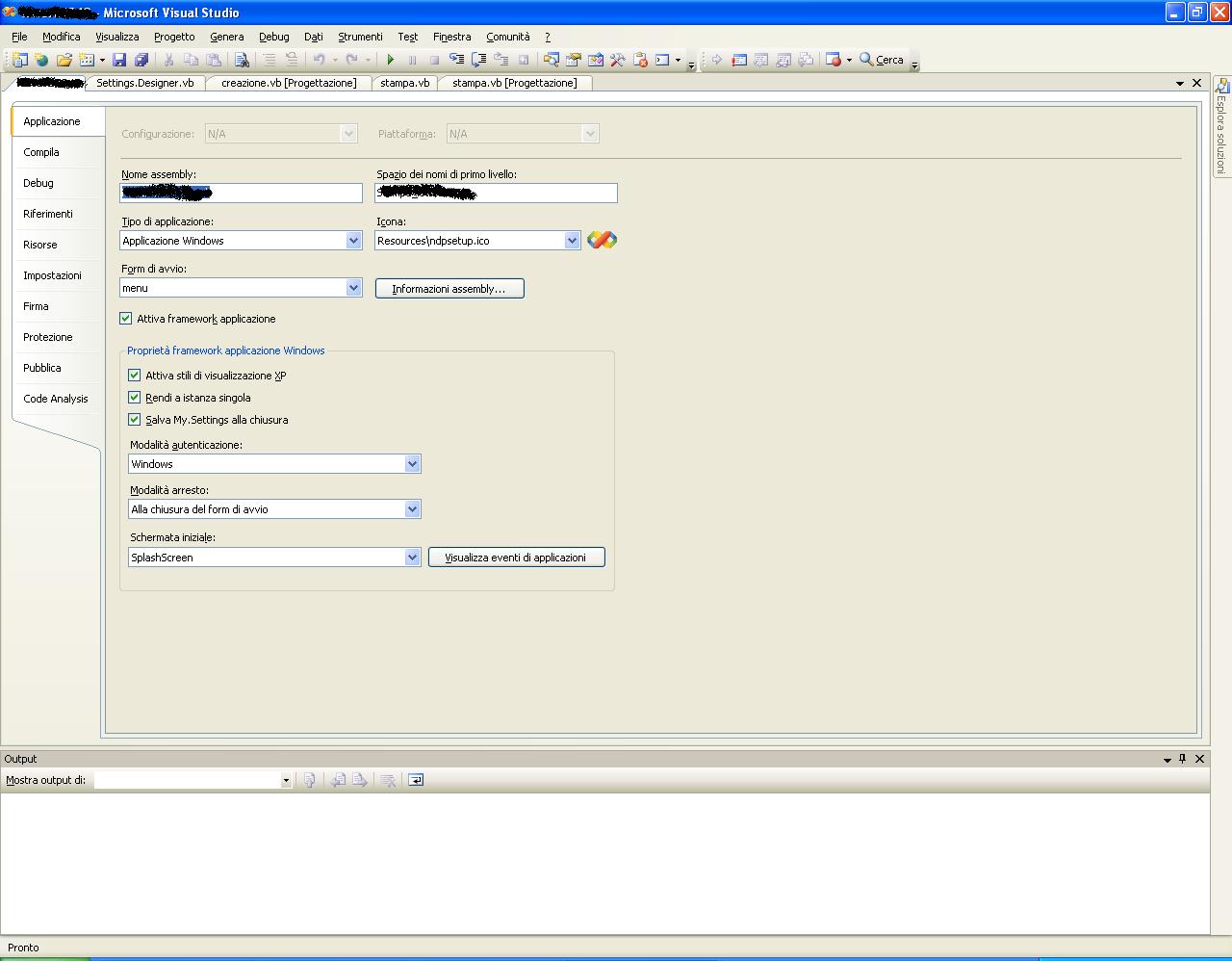Click the Cut scissors icon

[168, 60]
